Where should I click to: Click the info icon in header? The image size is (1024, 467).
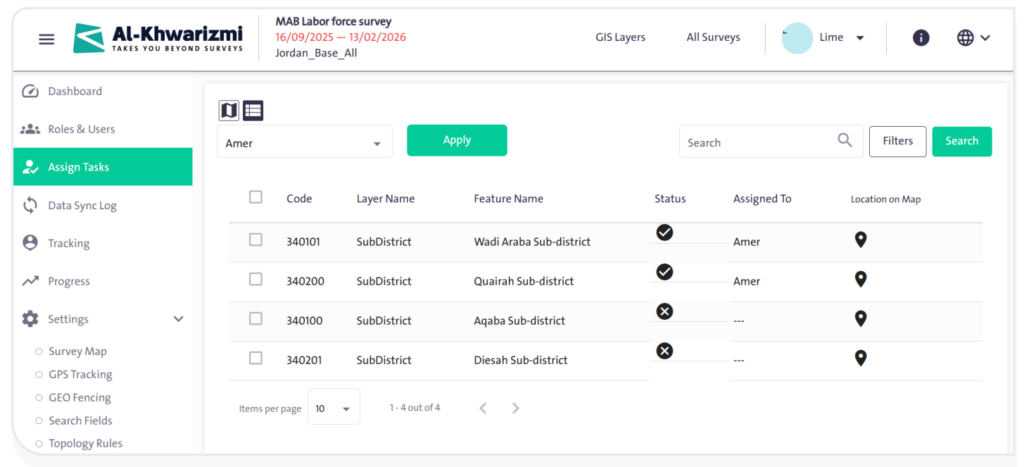[921, 38]
